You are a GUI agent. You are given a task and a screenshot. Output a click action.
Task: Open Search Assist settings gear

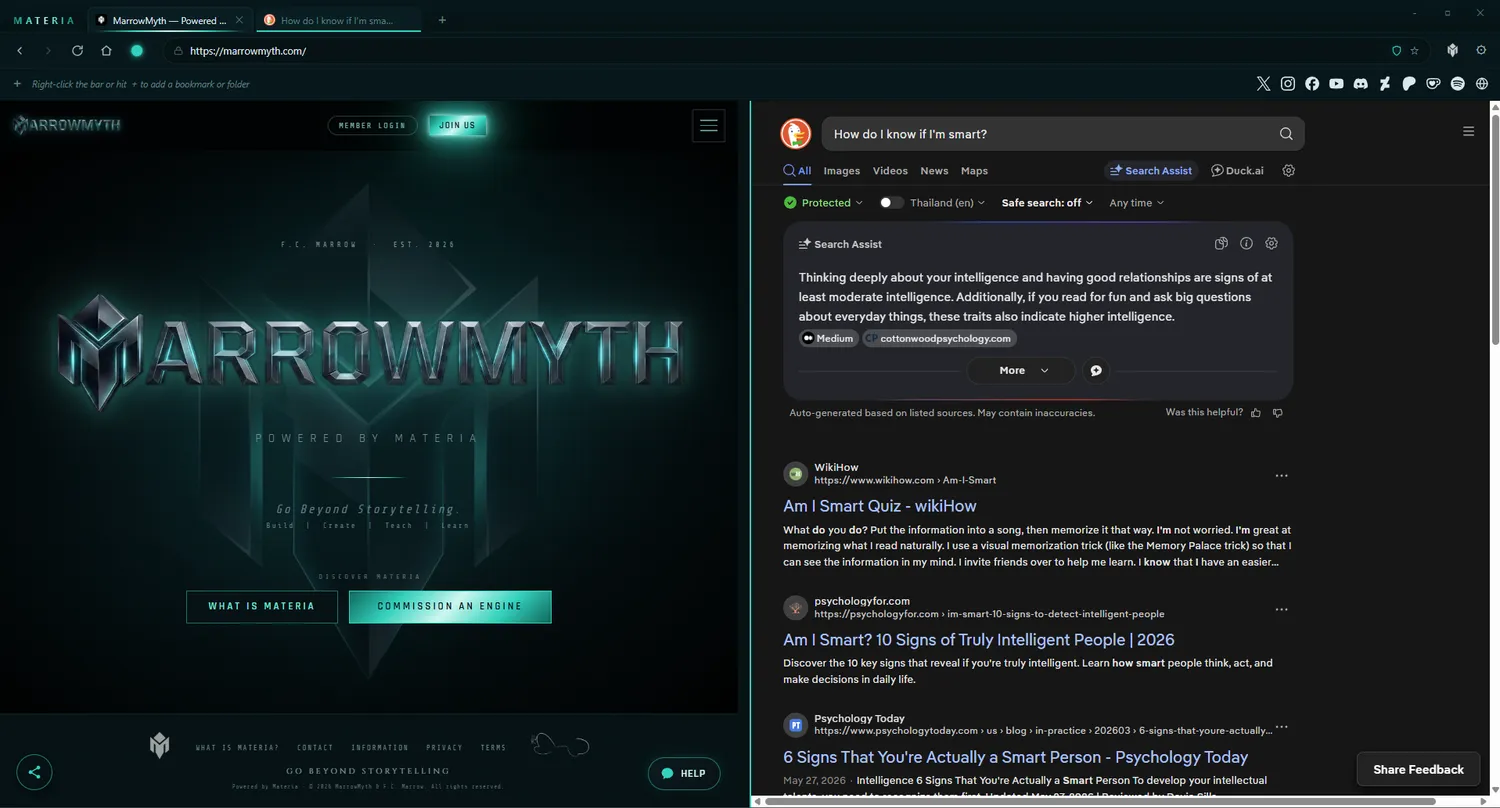[x=1272, y=243]
